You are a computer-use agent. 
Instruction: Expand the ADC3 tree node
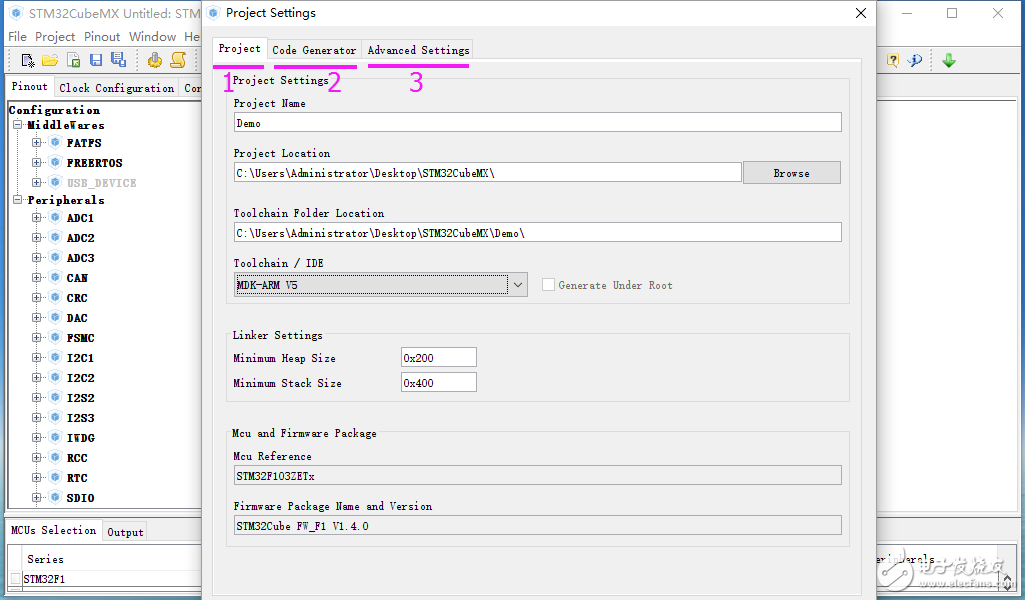coord(37,258)
